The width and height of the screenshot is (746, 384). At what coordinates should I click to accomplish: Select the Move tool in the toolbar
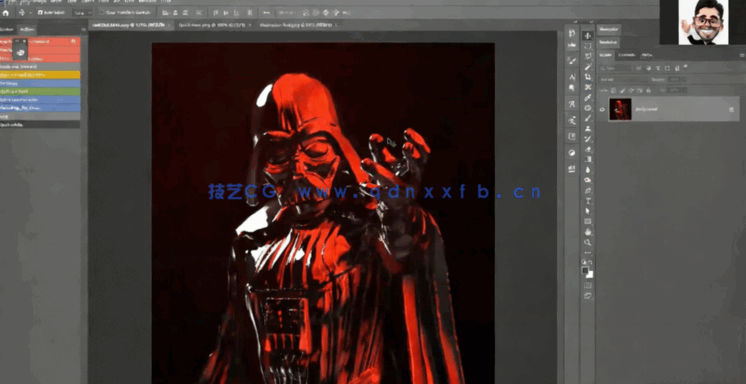tap(588, 35)
